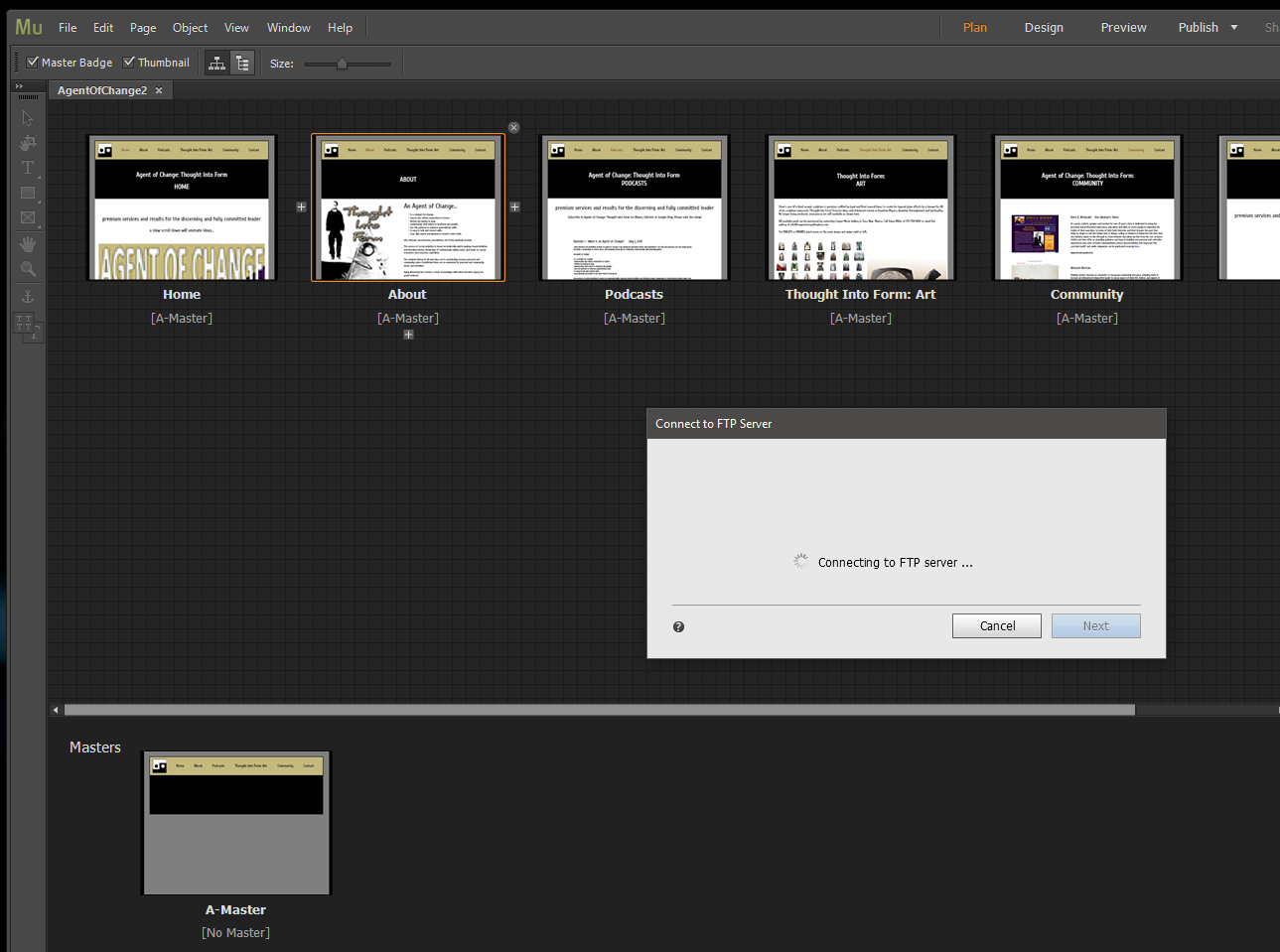This screenshot has height=952, width=1280.
Task: Click Next in FTP dialog
Action: tap(1096, 626)
